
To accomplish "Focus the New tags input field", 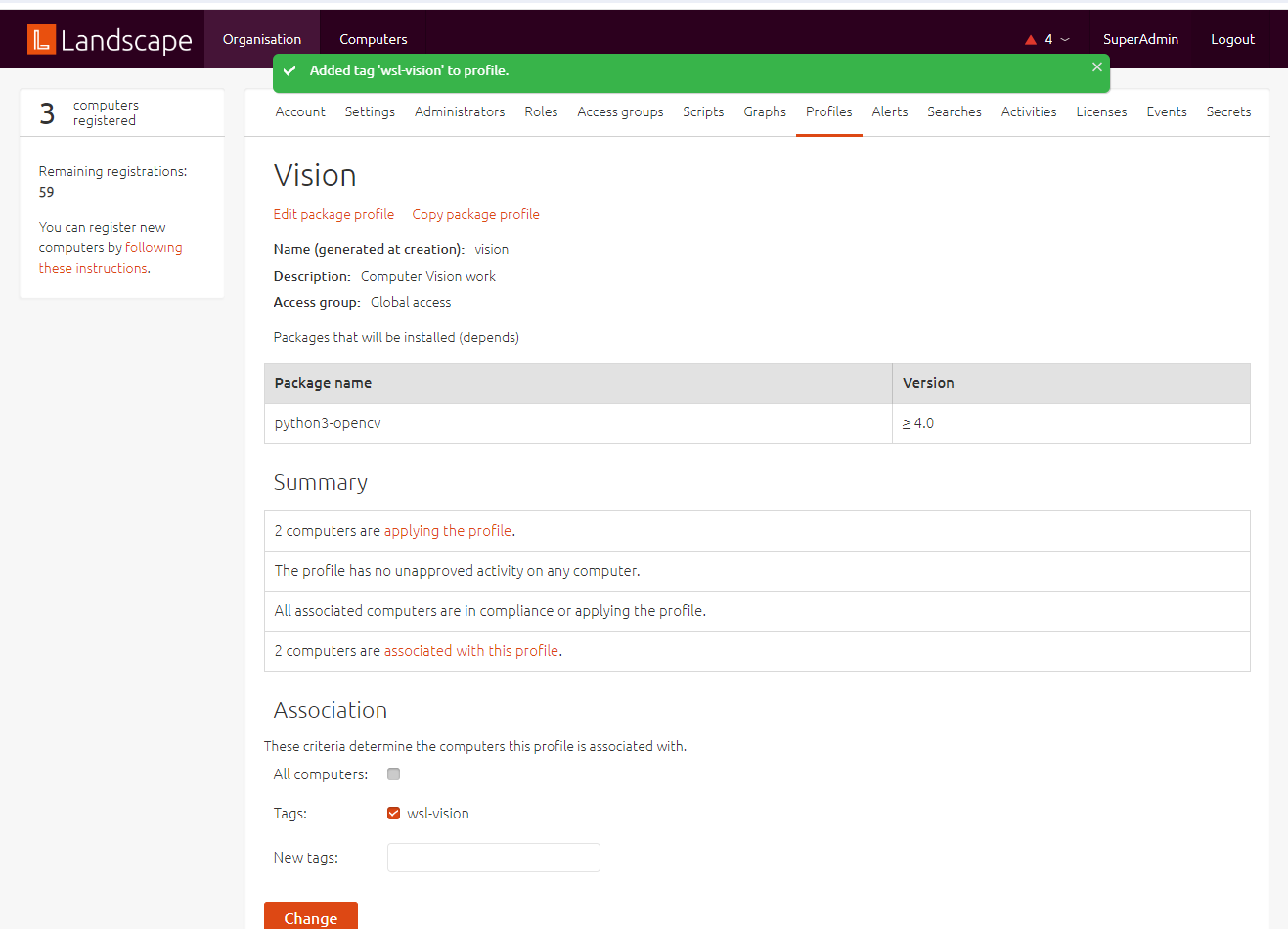I will [x=494, y=858].
